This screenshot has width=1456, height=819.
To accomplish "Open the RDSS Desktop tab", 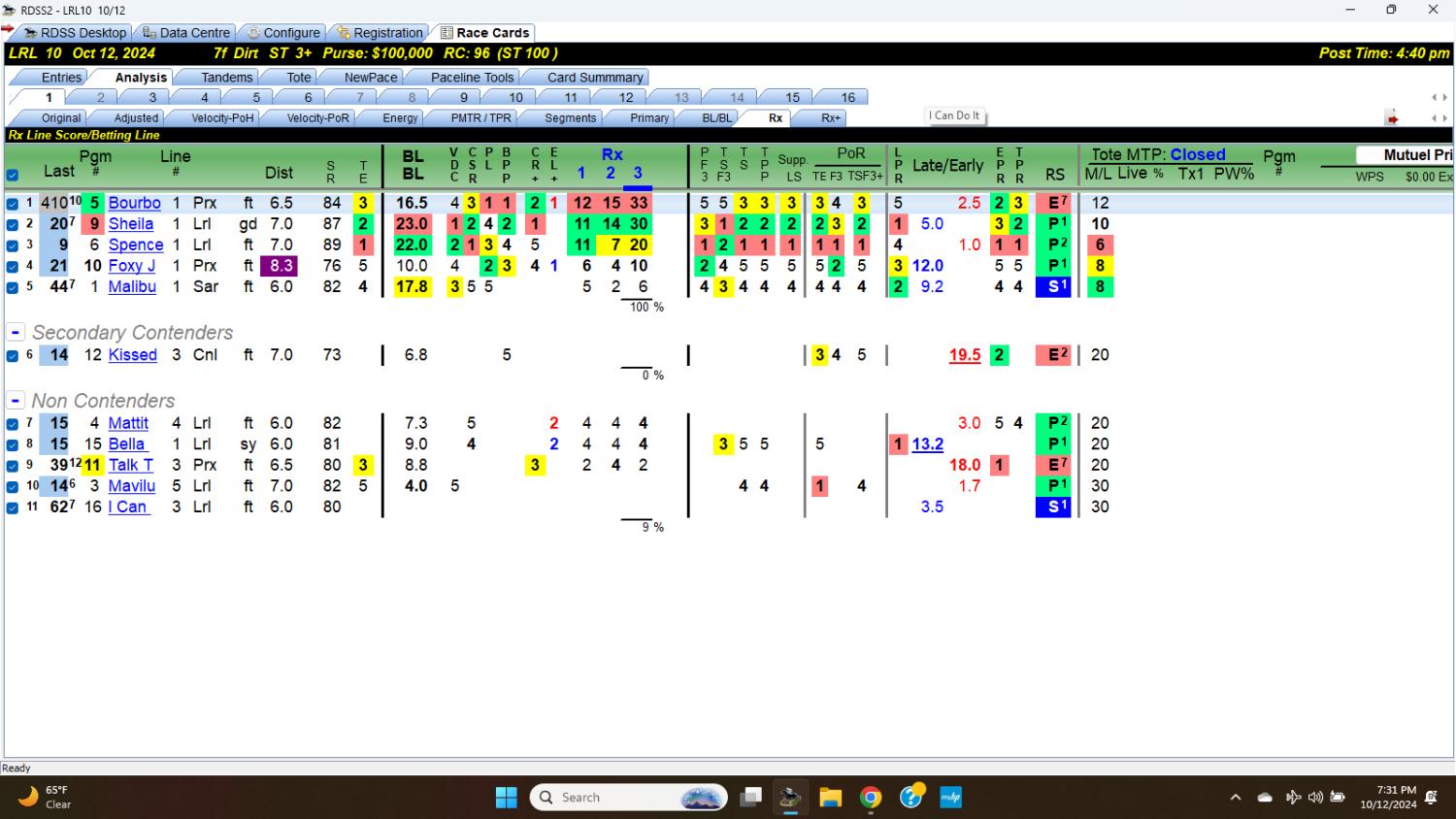I will (76, 32).
